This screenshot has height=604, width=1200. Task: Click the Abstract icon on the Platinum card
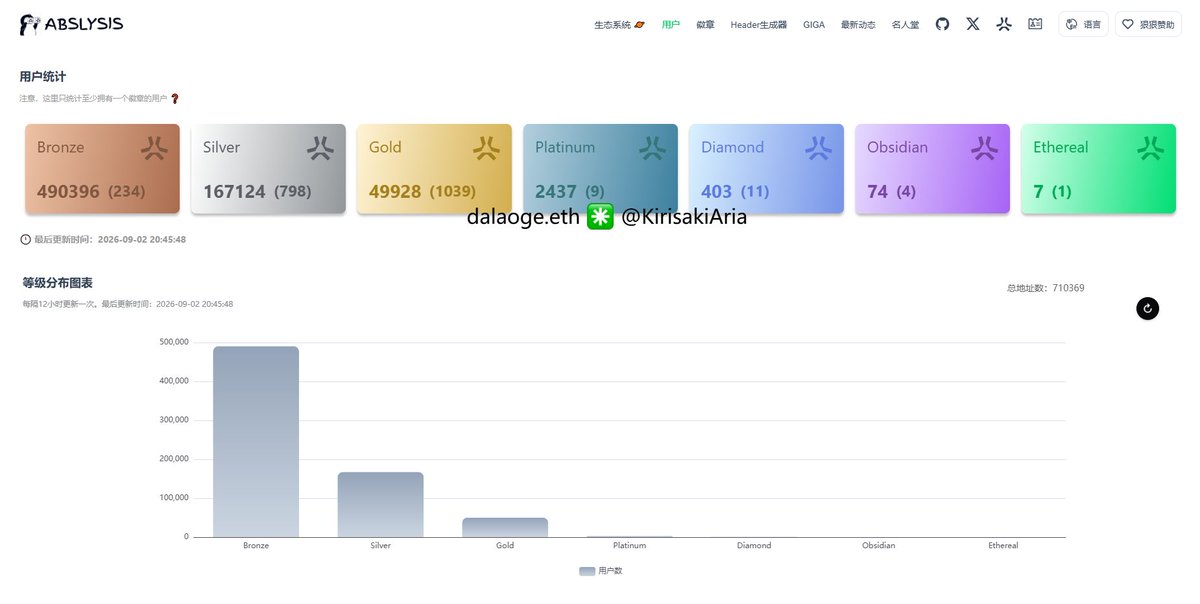point(652,148)
